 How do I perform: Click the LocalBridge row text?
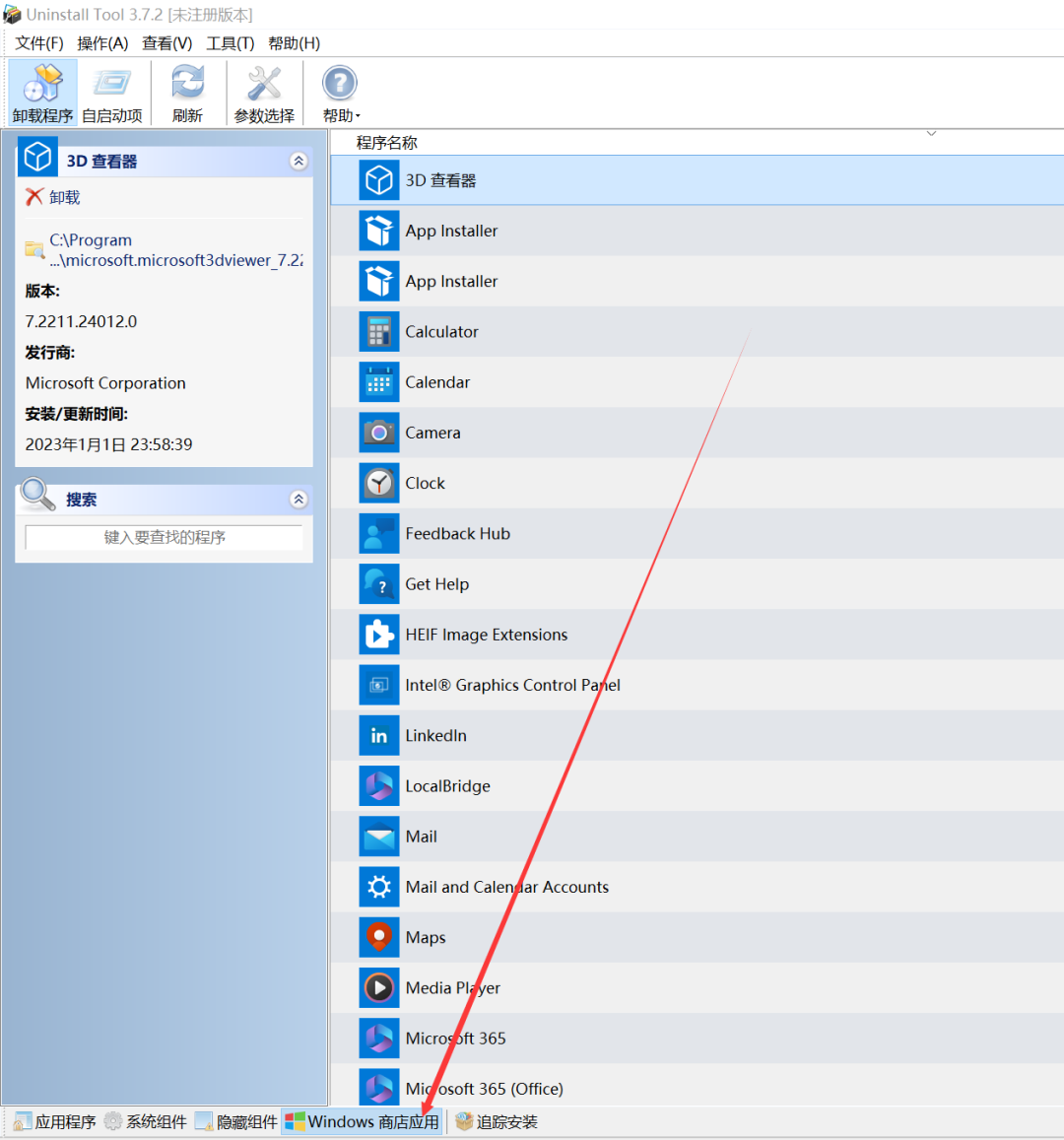[x=447, y=786]
